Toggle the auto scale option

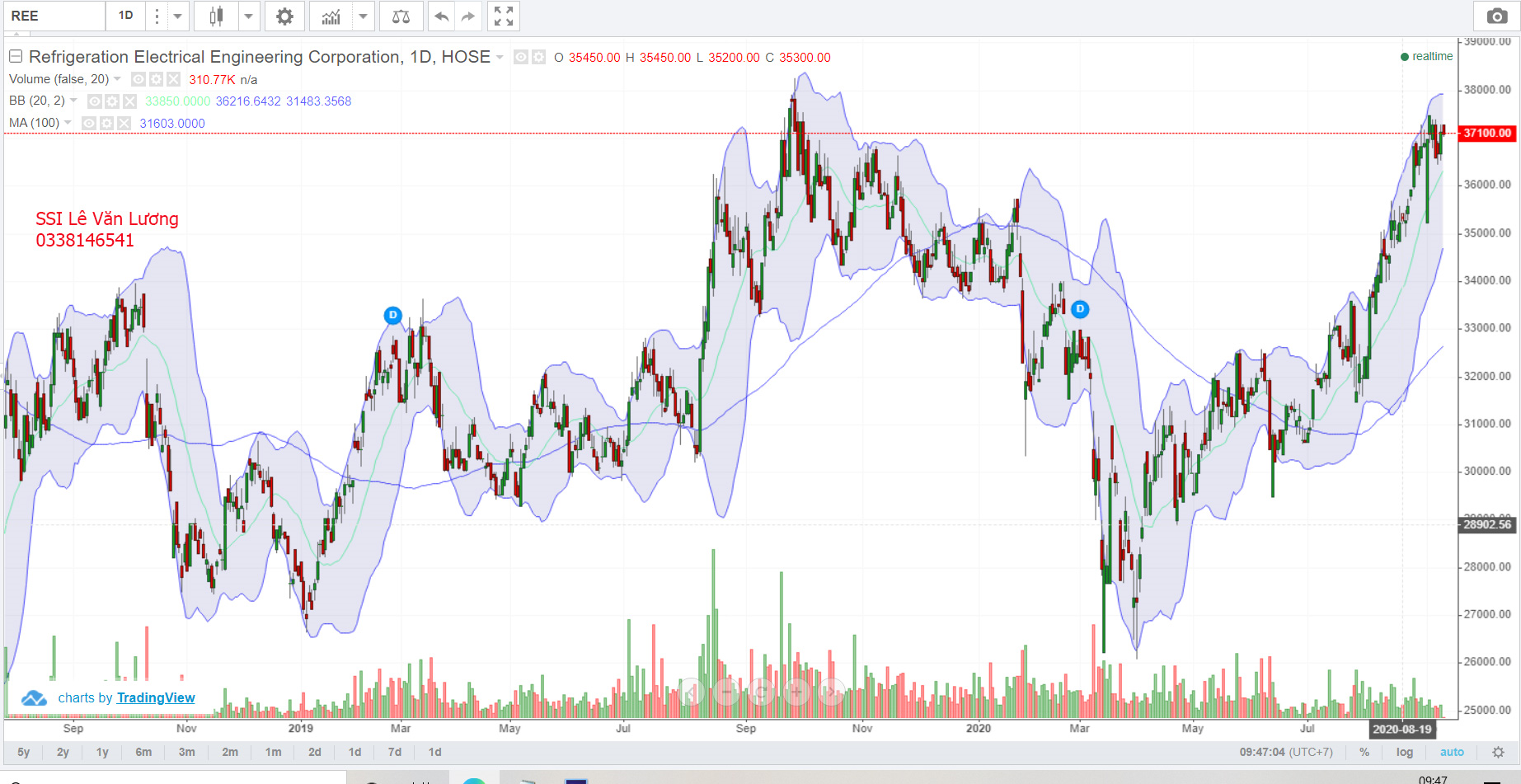point(1452,752)
